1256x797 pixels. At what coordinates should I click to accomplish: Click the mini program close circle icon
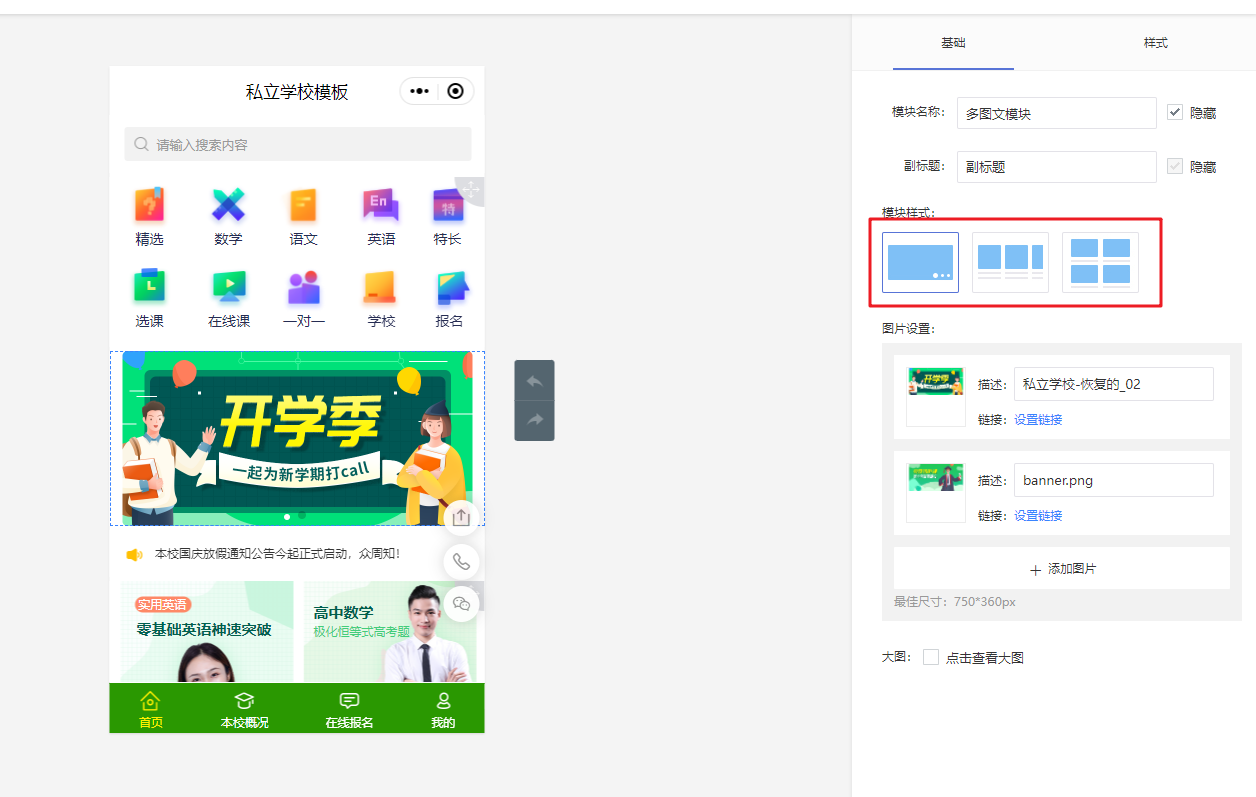tap(456, 91)
